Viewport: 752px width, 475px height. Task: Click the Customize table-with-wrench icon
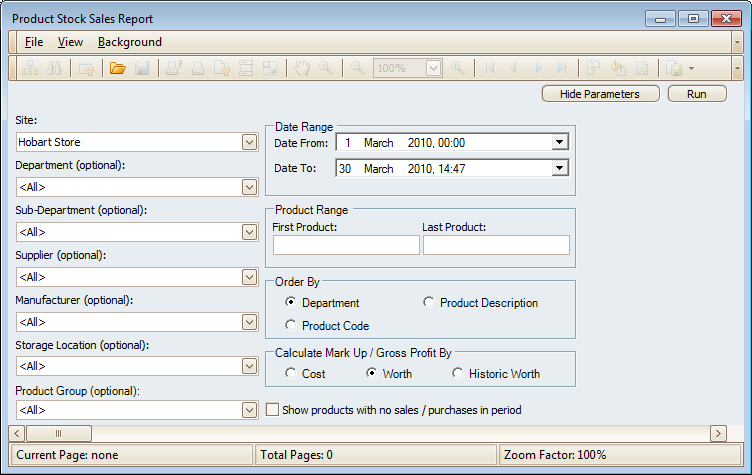point(87,68)
